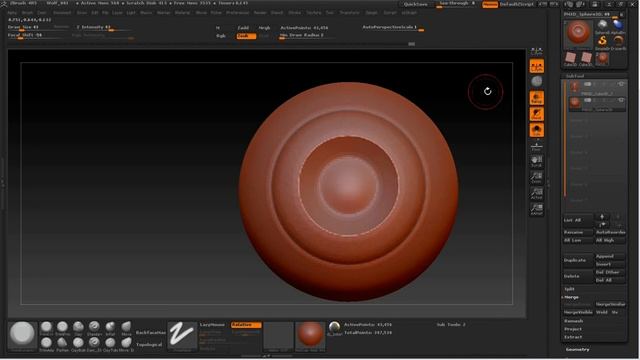Expand the Extract section
640x360 pixels.
click(573, 337)
